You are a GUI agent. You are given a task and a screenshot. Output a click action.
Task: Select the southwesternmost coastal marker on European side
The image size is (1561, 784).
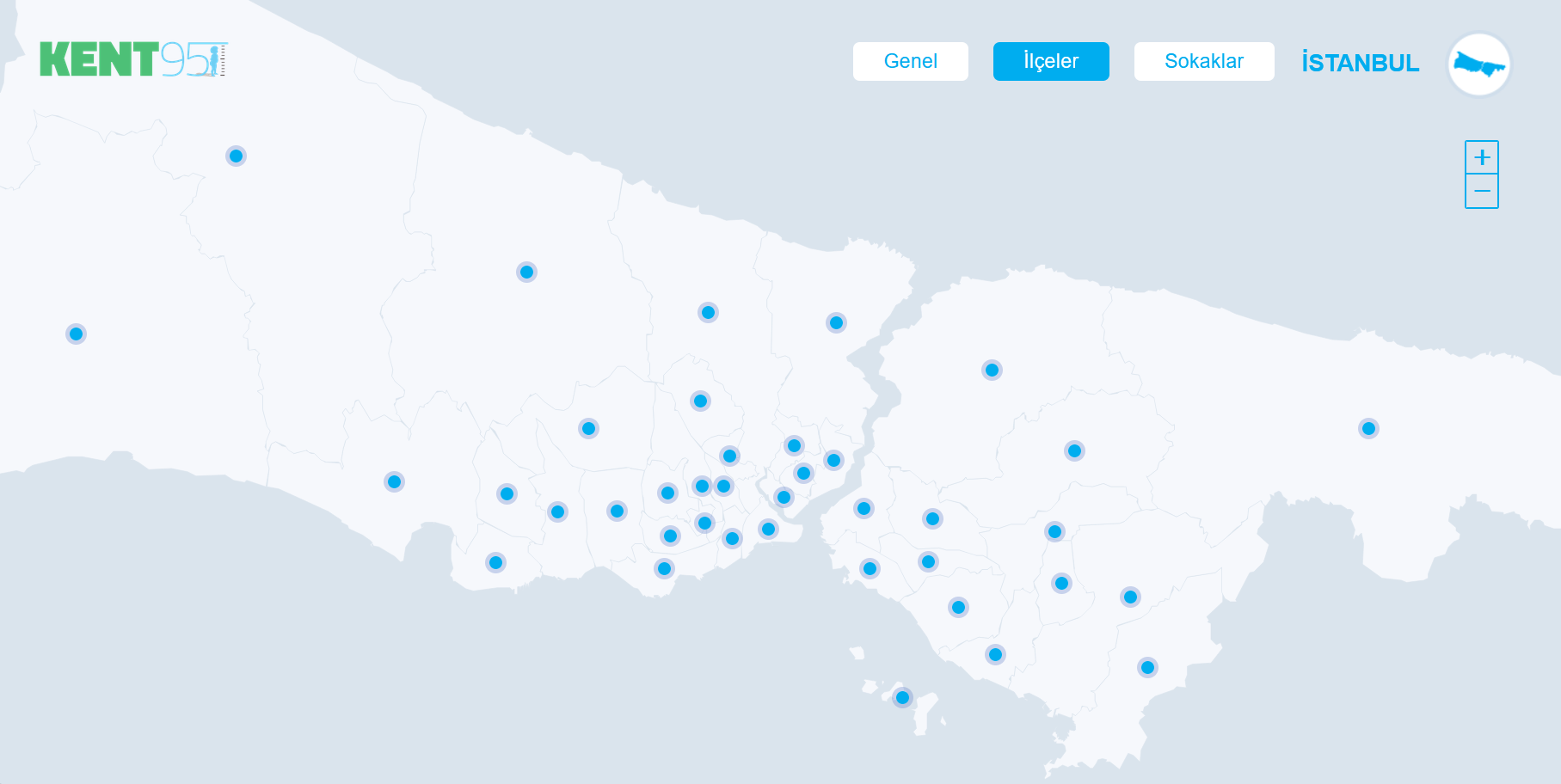(495, 562)
